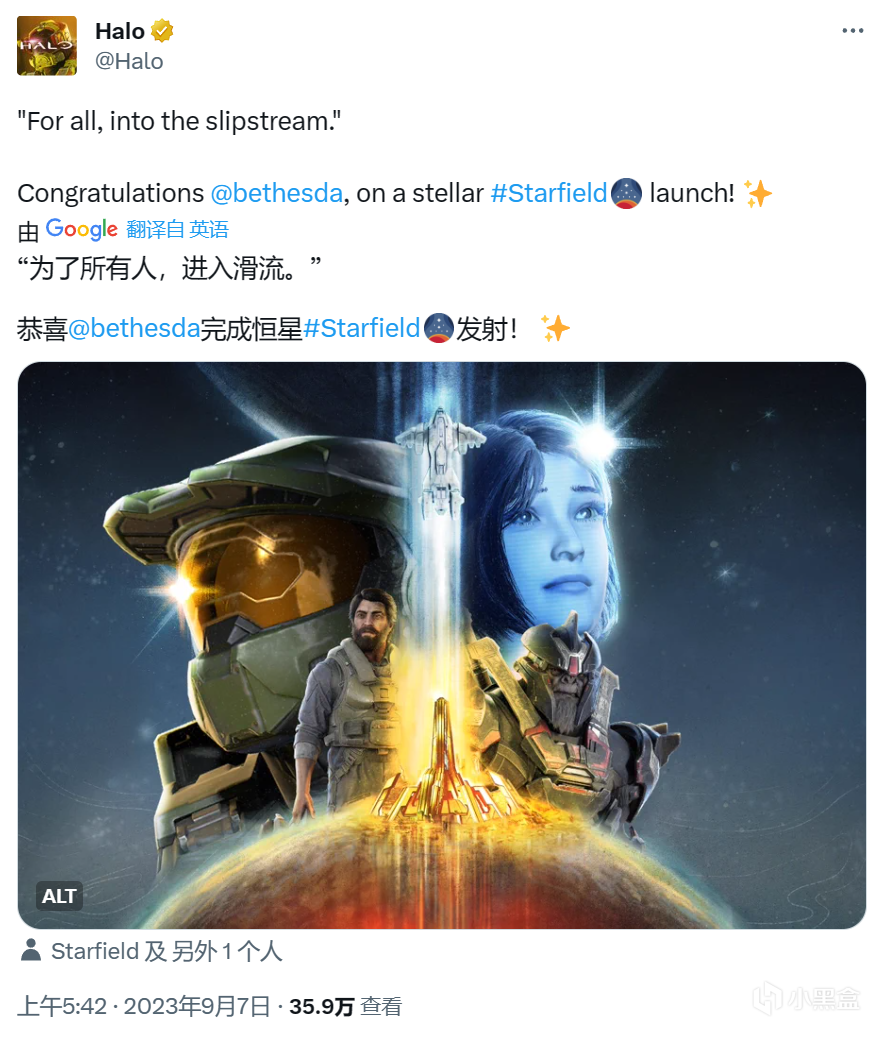This screenshot has height=1040, width=886.
Task: Click the Starfield emoji in the translated line
Action: (x=438, y=328)
